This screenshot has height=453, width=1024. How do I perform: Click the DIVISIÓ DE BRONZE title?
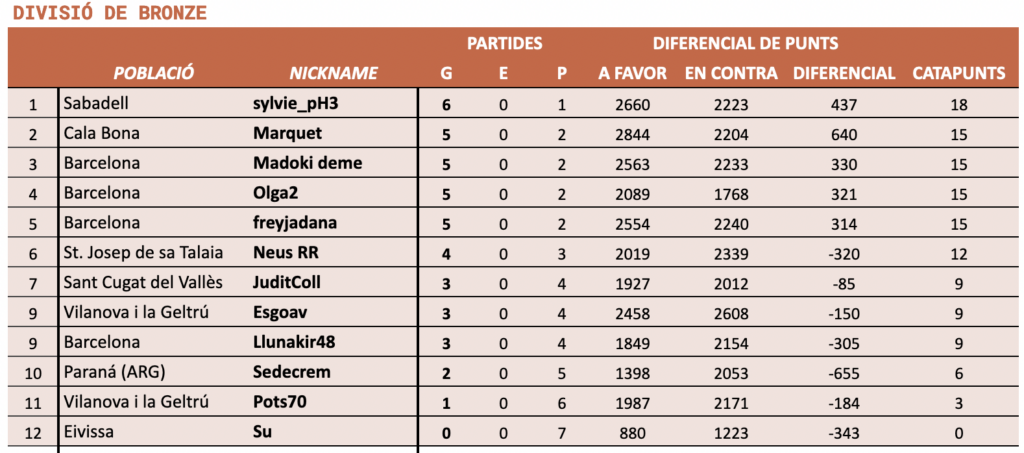(109, 13)
